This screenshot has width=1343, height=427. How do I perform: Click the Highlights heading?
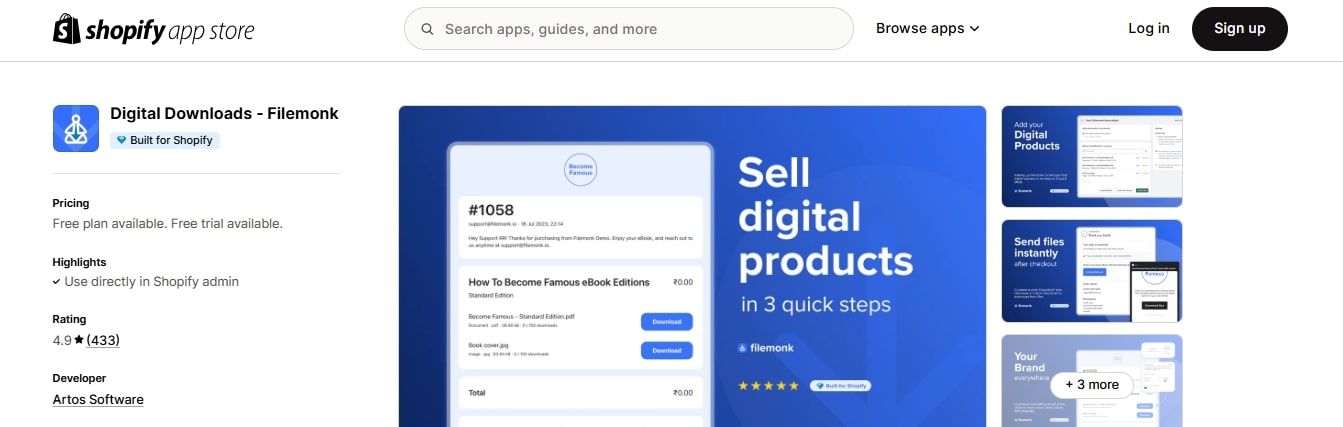pos(79,262)
